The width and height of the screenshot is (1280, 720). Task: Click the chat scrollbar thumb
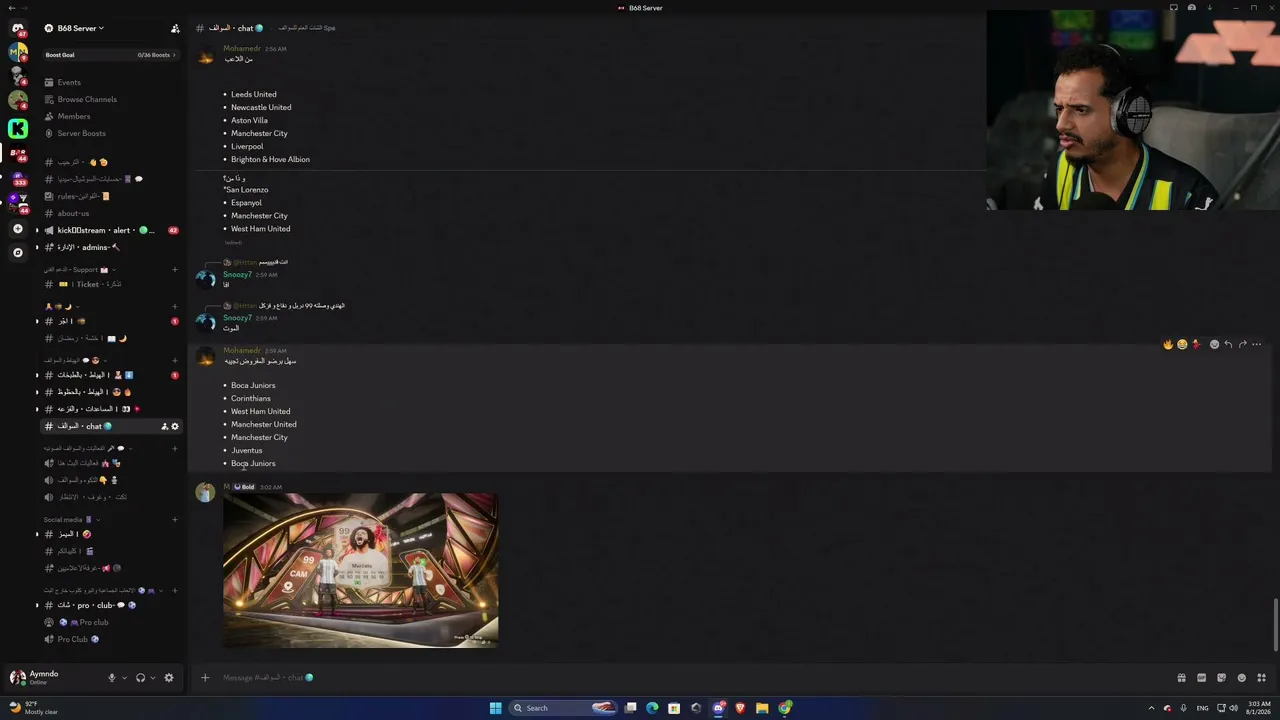point(1276,625)
